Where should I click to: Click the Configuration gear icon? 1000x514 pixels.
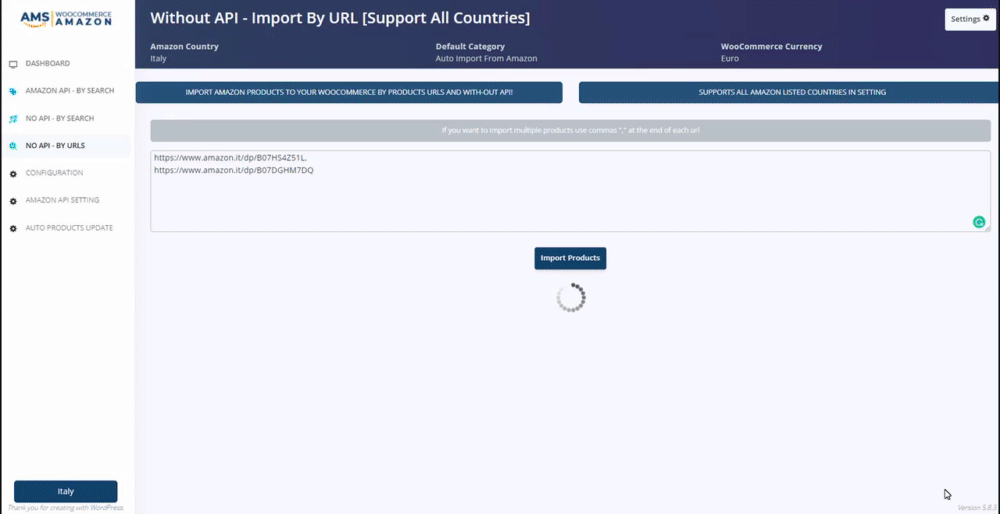point(13,173)
